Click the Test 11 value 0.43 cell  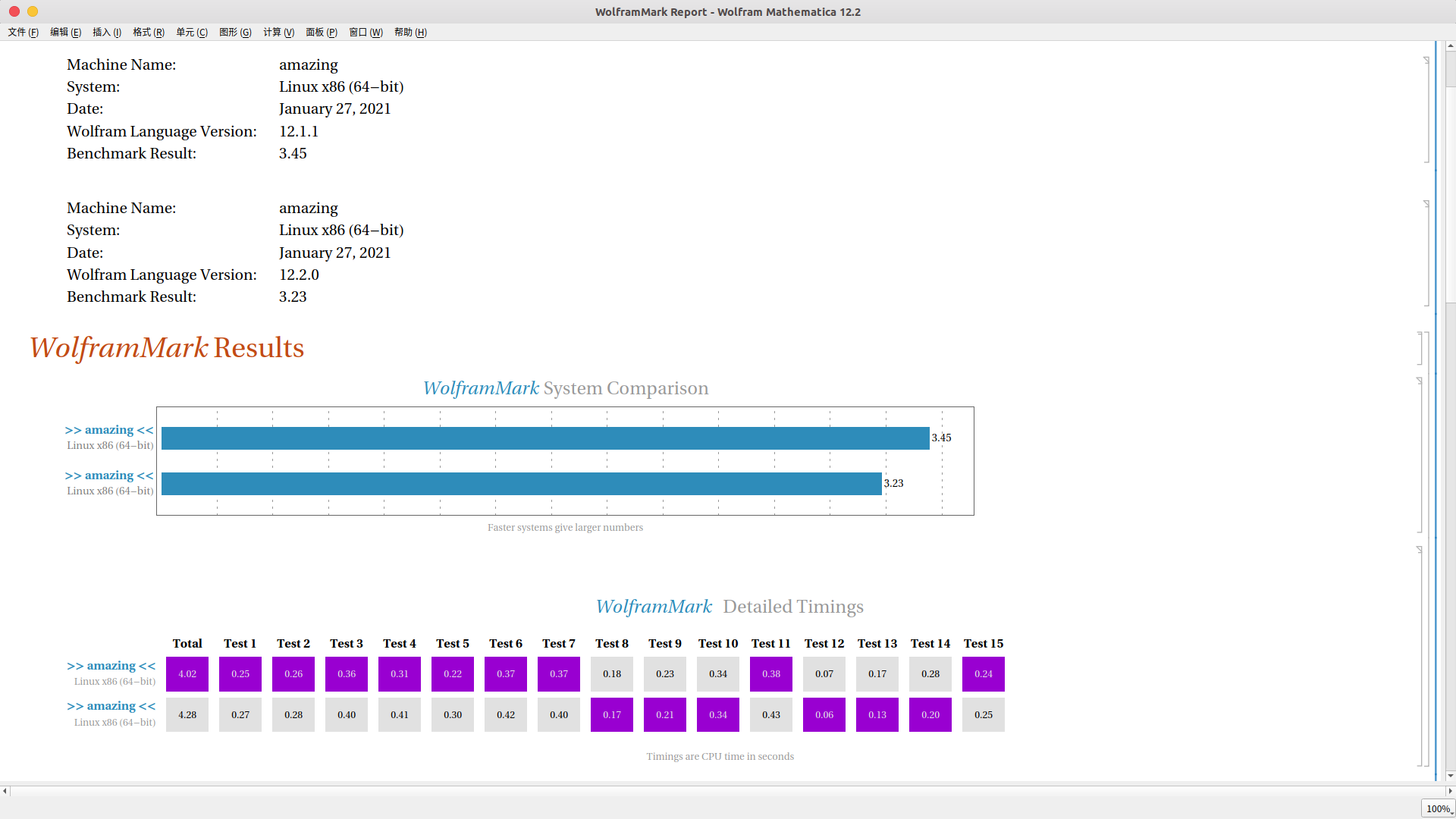point(771,715)
